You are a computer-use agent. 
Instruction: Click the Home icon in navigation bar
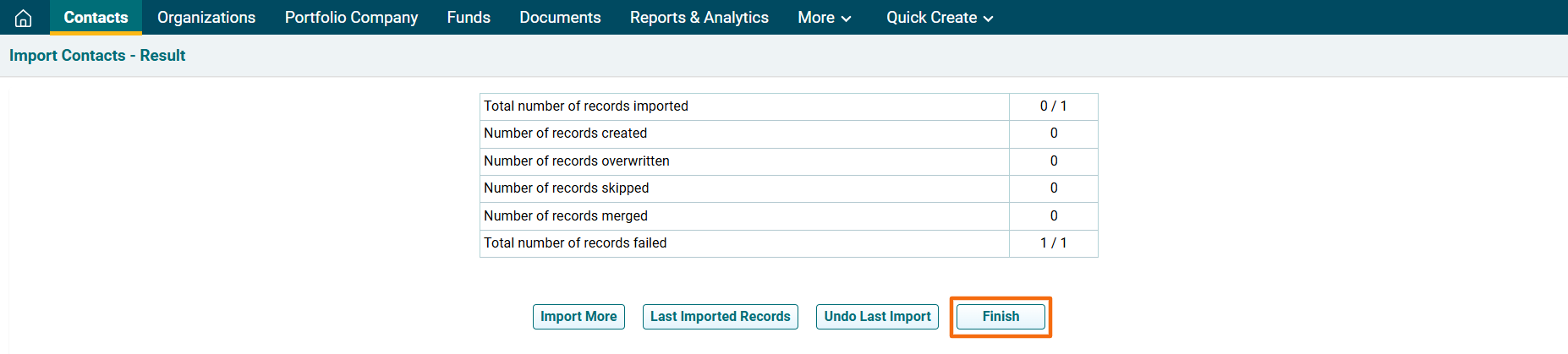point(24,18)
